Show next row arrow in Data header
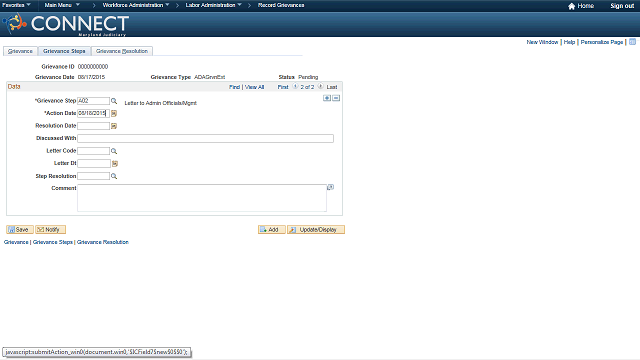Screen dimensions: 640x360 pyautogui.click(x=320, y=87)
